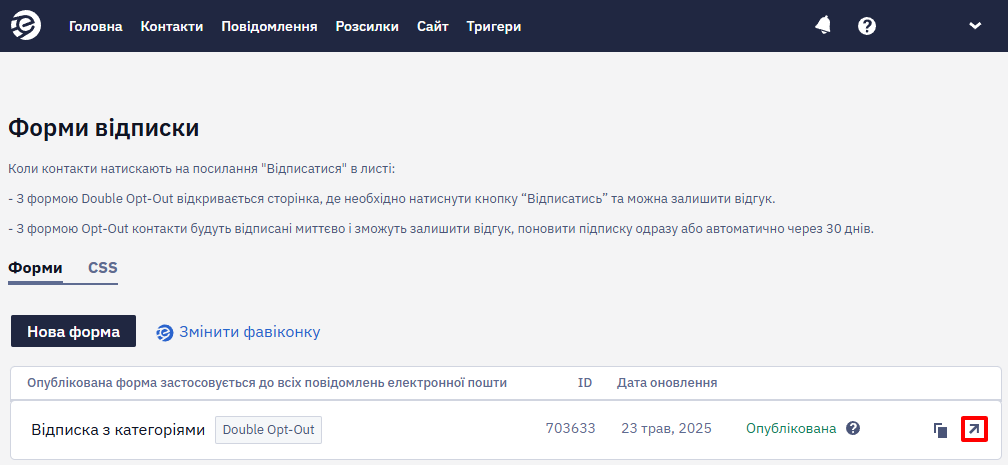Open the Контакти menu

[x=172, y=26]
